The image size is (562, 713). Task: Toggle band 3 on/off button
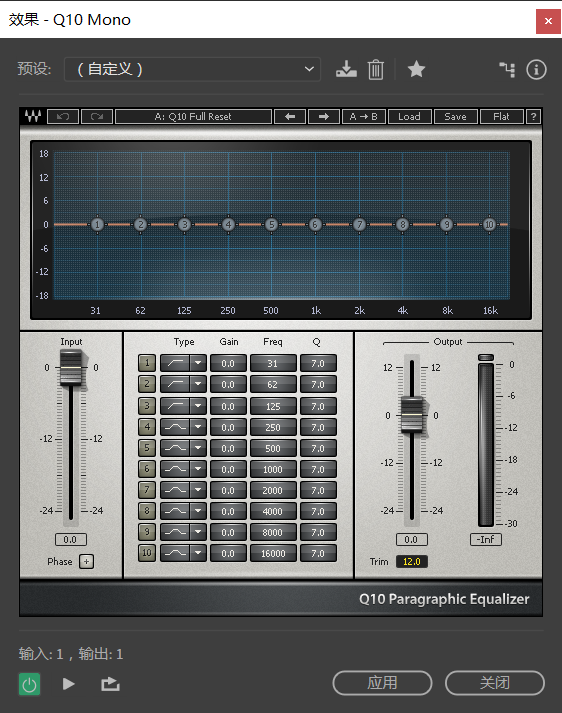147,406
